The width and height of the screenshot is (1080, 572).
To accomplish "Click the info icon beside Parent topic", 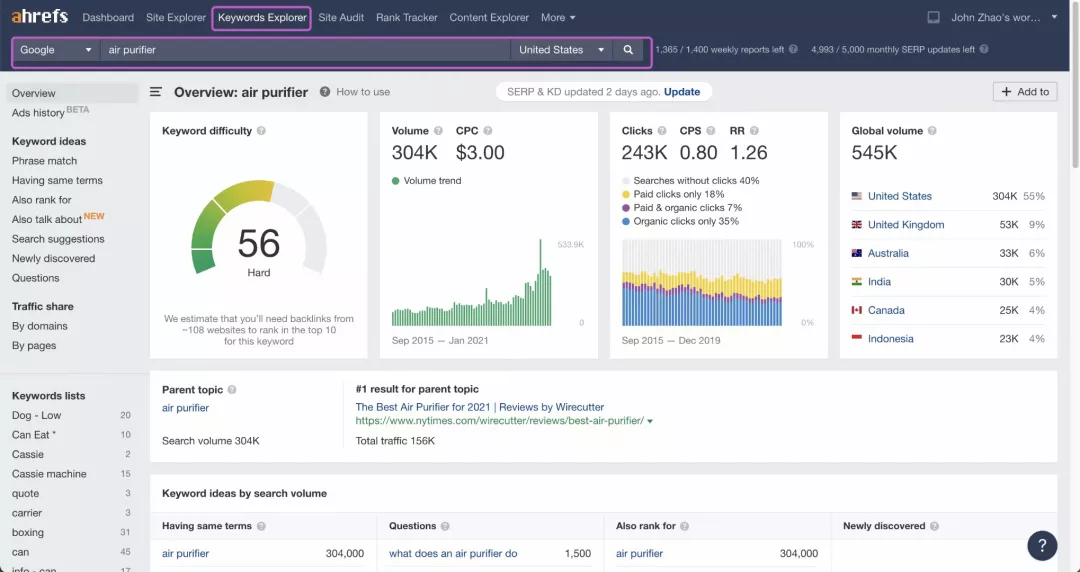I will coord(232,390).
